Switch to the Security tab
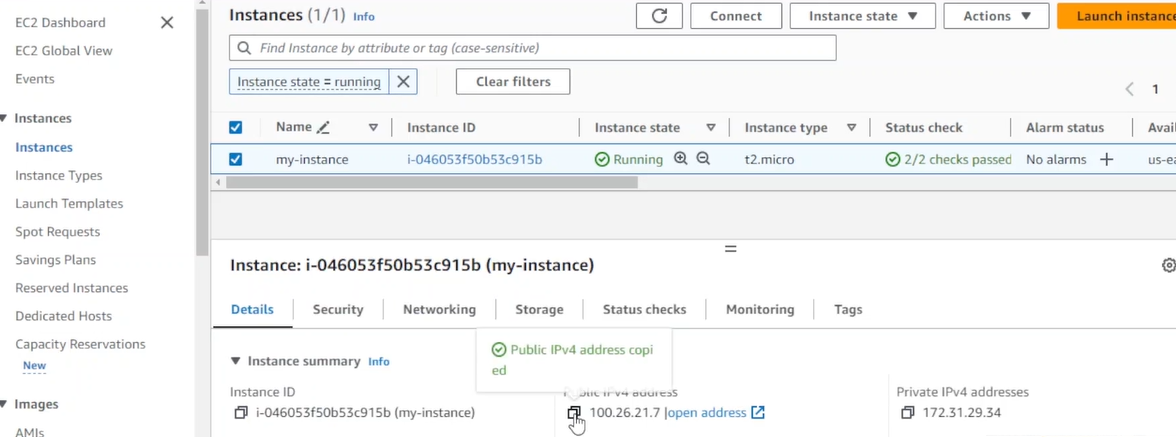This screenshot has height=437, width=1176. tap(338, 309)
